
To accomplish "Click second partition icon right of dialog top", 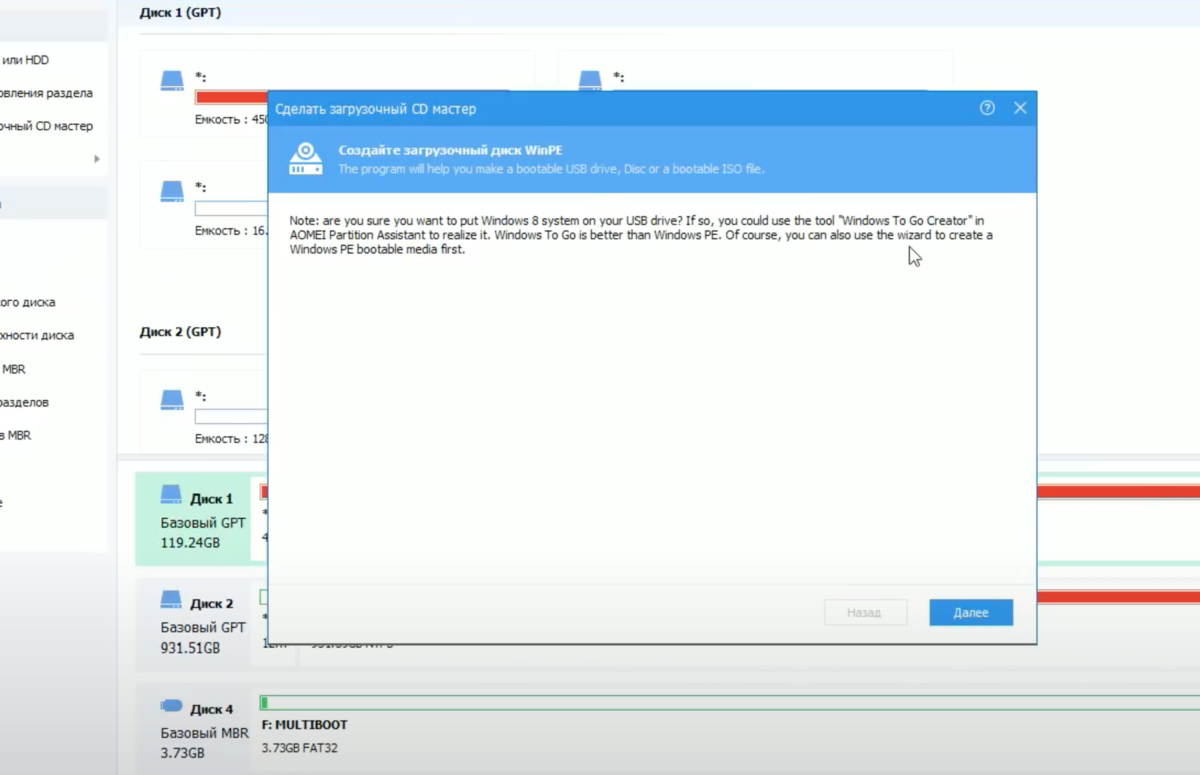I will click(590, 80).
